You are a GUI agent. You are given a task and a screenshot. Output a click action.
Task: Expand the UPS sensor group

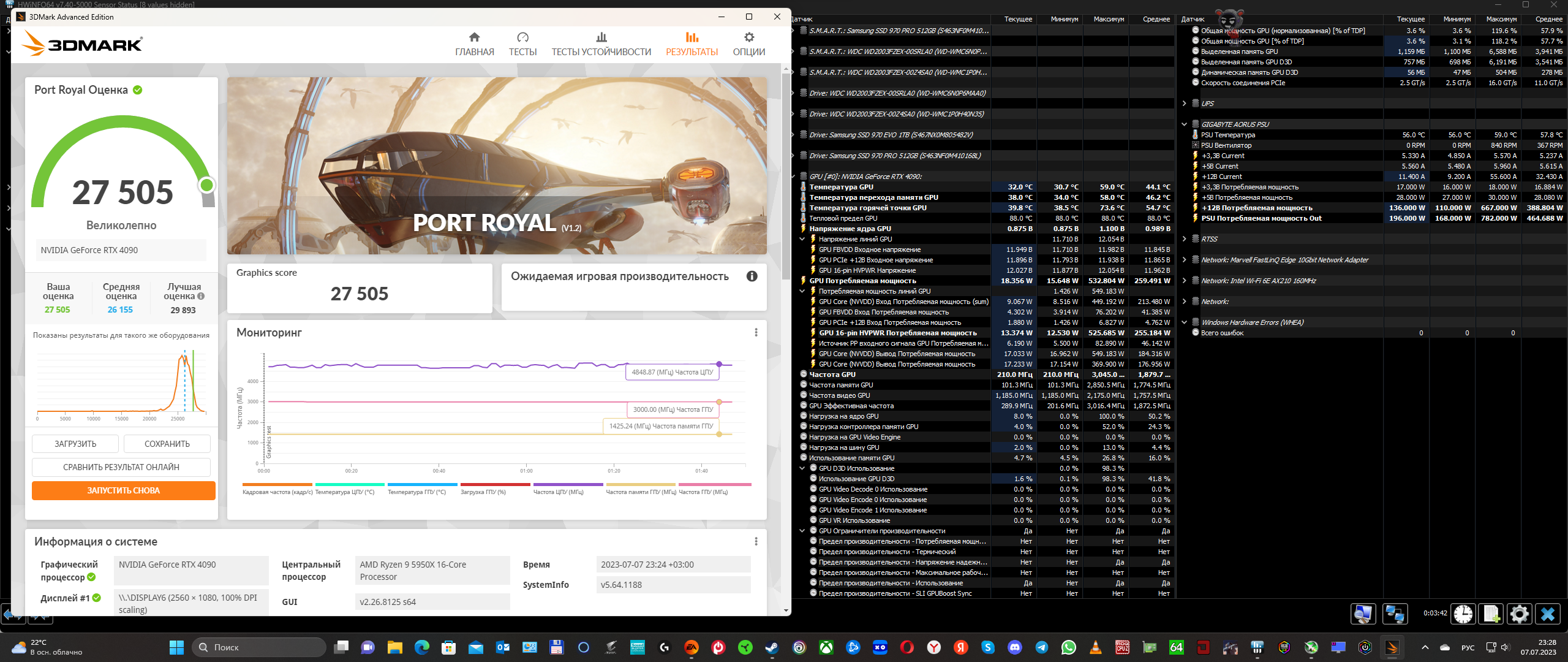(1185, 104)
